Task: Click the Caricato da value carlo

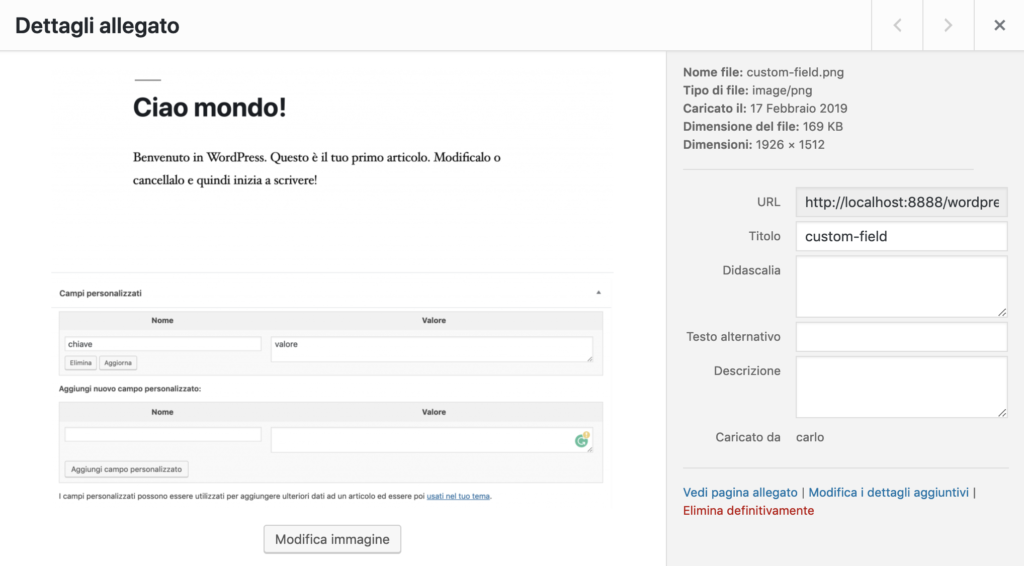Action: coord(810,437)
